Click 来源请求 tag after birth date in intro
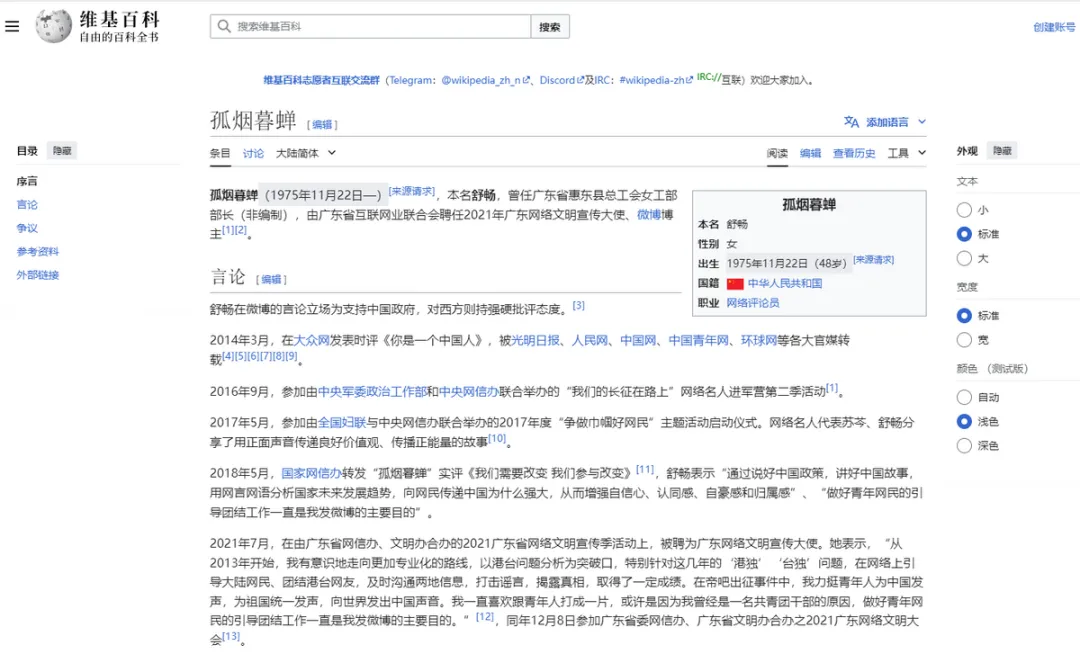1080x654 pixels. tap(411, 191)
